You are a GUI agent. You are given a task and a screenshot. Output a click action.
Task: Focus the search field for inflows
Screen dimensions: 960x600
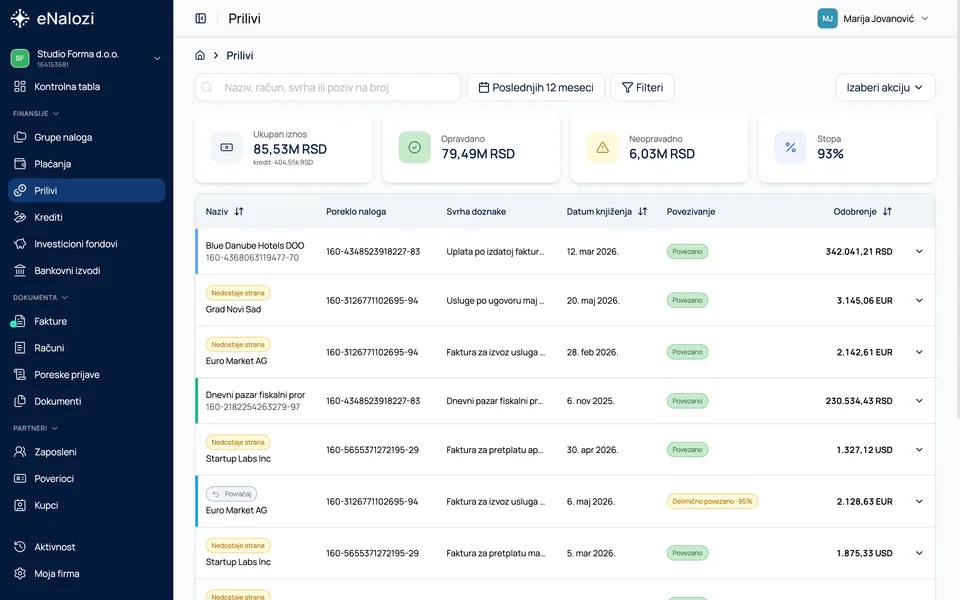(x=328, y=88)
